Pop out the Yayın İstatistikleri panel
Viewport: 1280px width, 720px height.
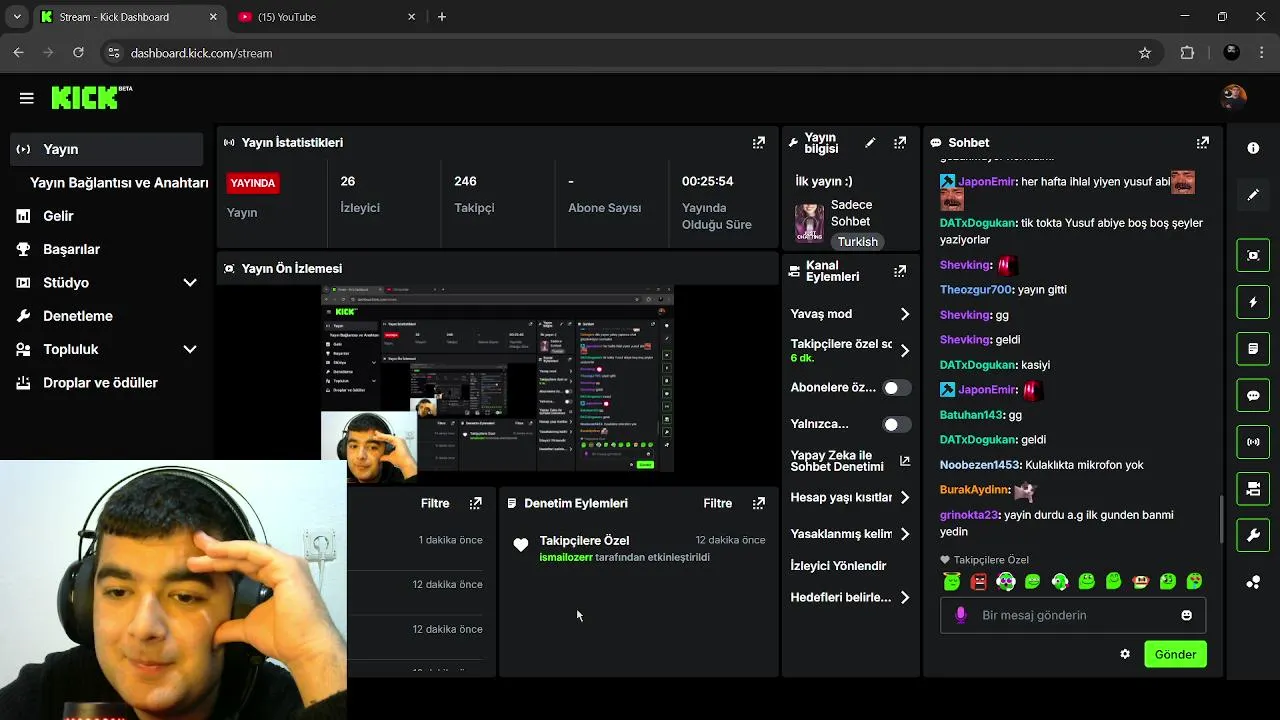[759, 143]
